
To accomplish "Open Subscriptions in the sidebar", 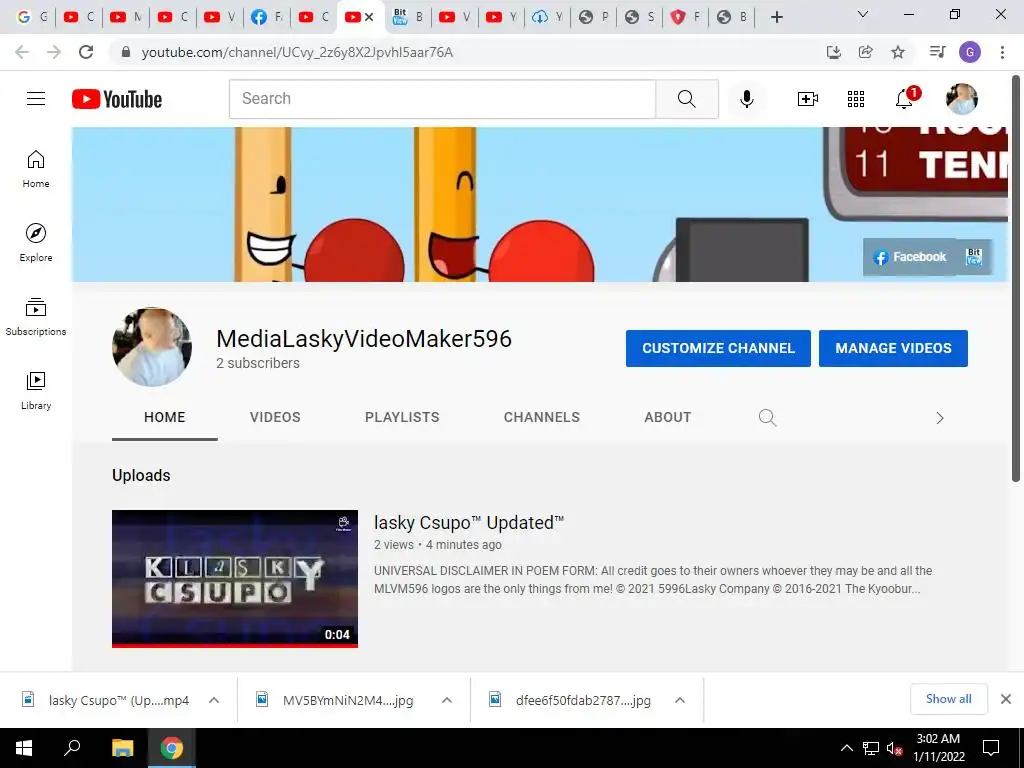I will click(x=36, y=317).
